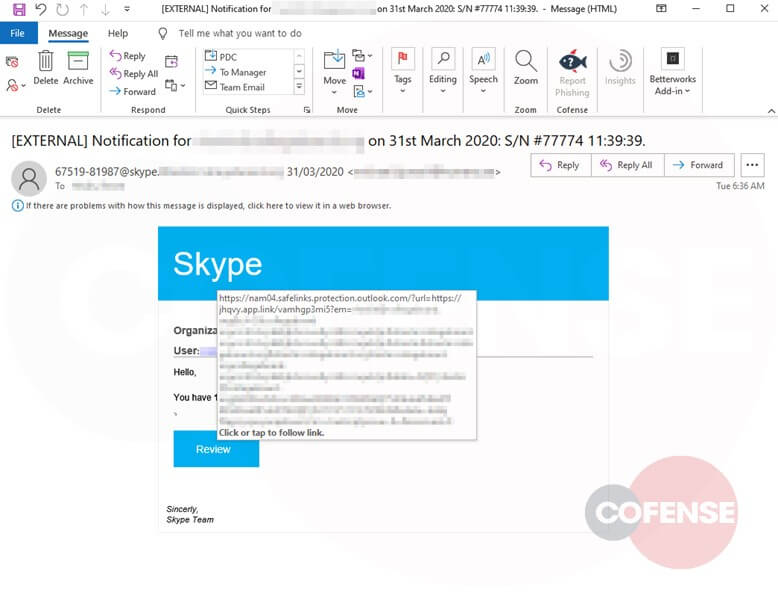Collapse the ribbon with chevron
Screen dimensions: 778x601
pos(771,111)
